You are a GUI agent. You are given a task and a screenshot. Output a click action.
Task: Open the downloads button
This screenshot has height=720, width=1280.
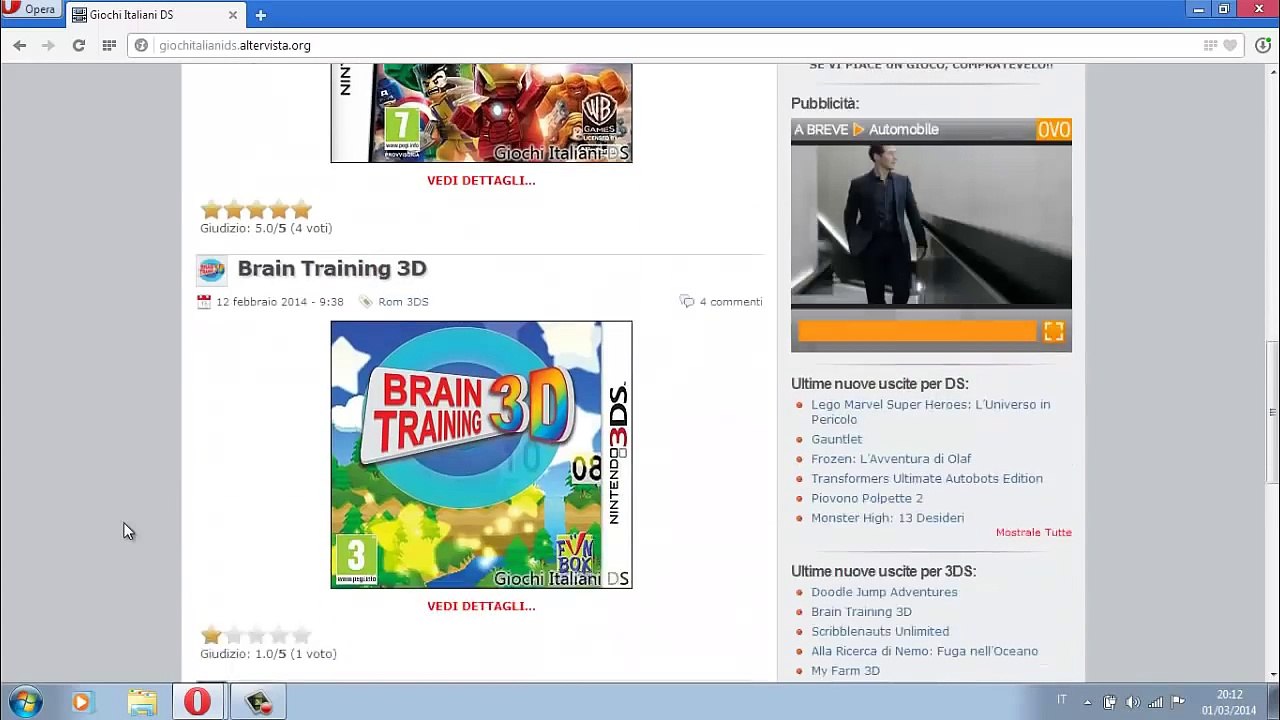tap(1263, 45)
